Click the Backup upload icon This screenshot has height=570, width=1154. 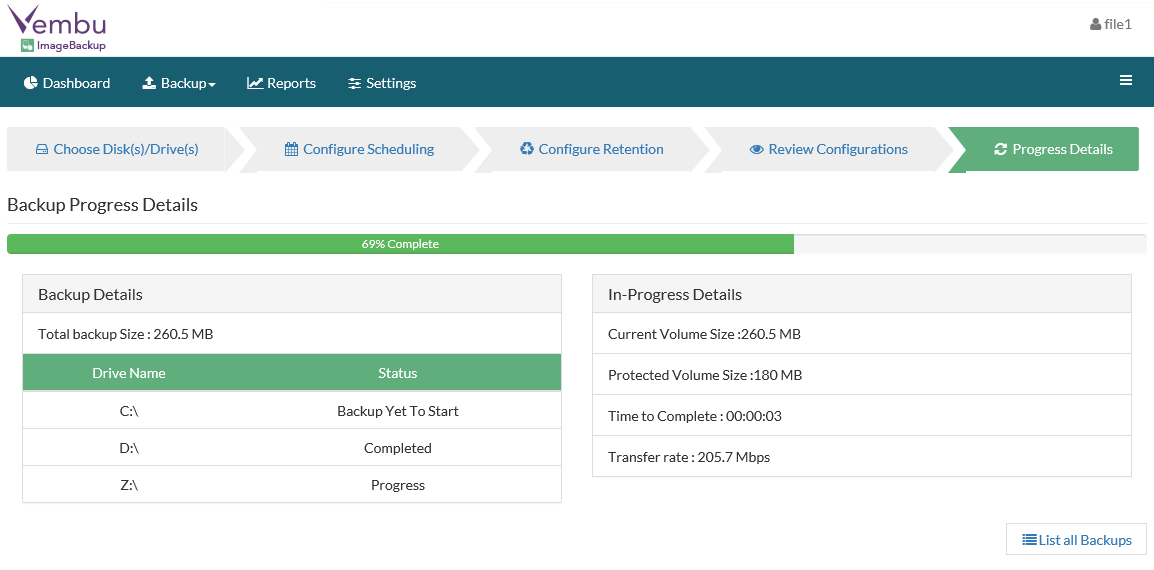pyautogui.click(x=149, y=83)
